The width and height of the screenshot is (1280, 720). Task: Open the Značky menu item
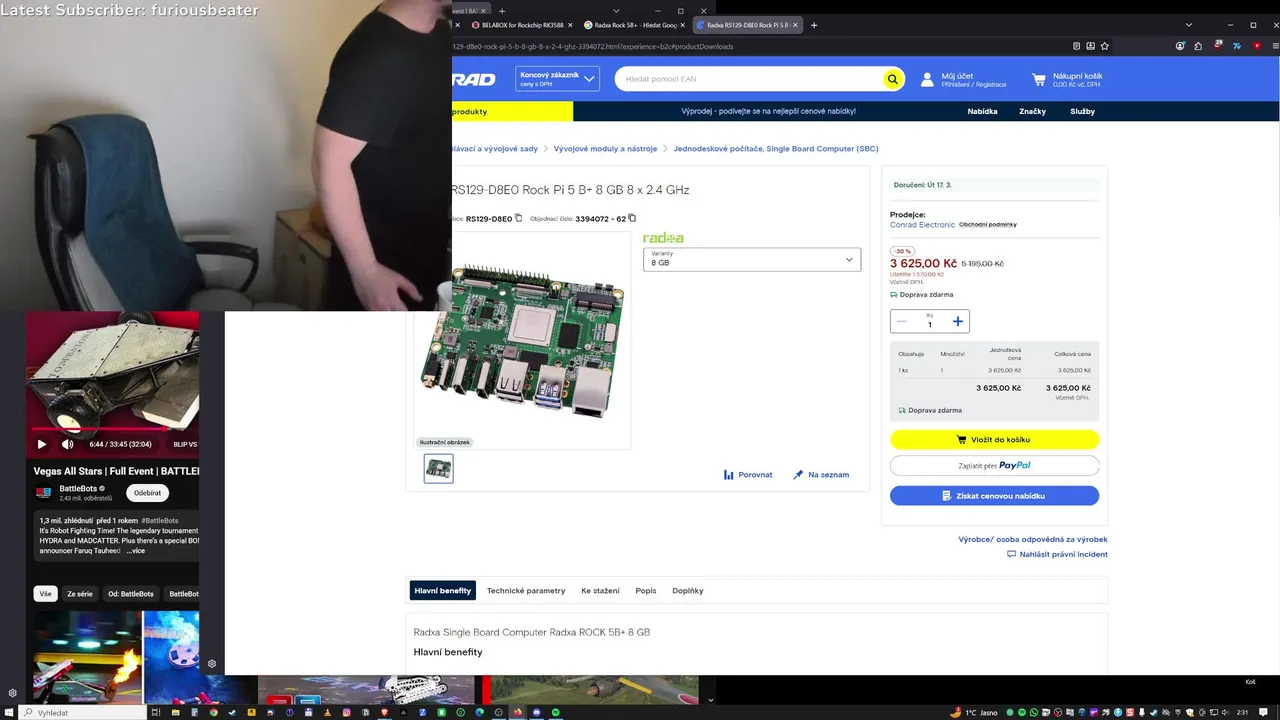(x=1032, y=111)
